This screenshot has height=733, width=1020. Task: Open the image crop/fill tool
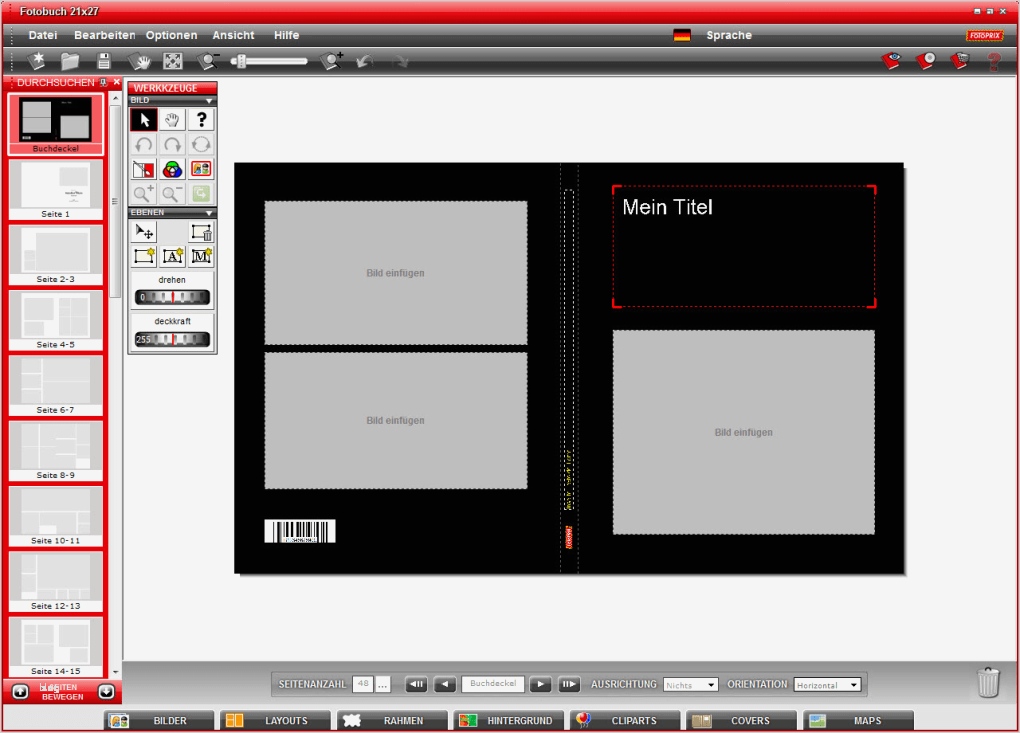coord(144,169)
